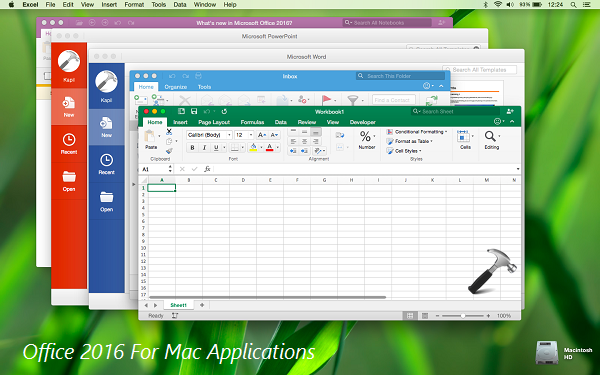Toggle Align Right in Alignment group

point(316,141)
